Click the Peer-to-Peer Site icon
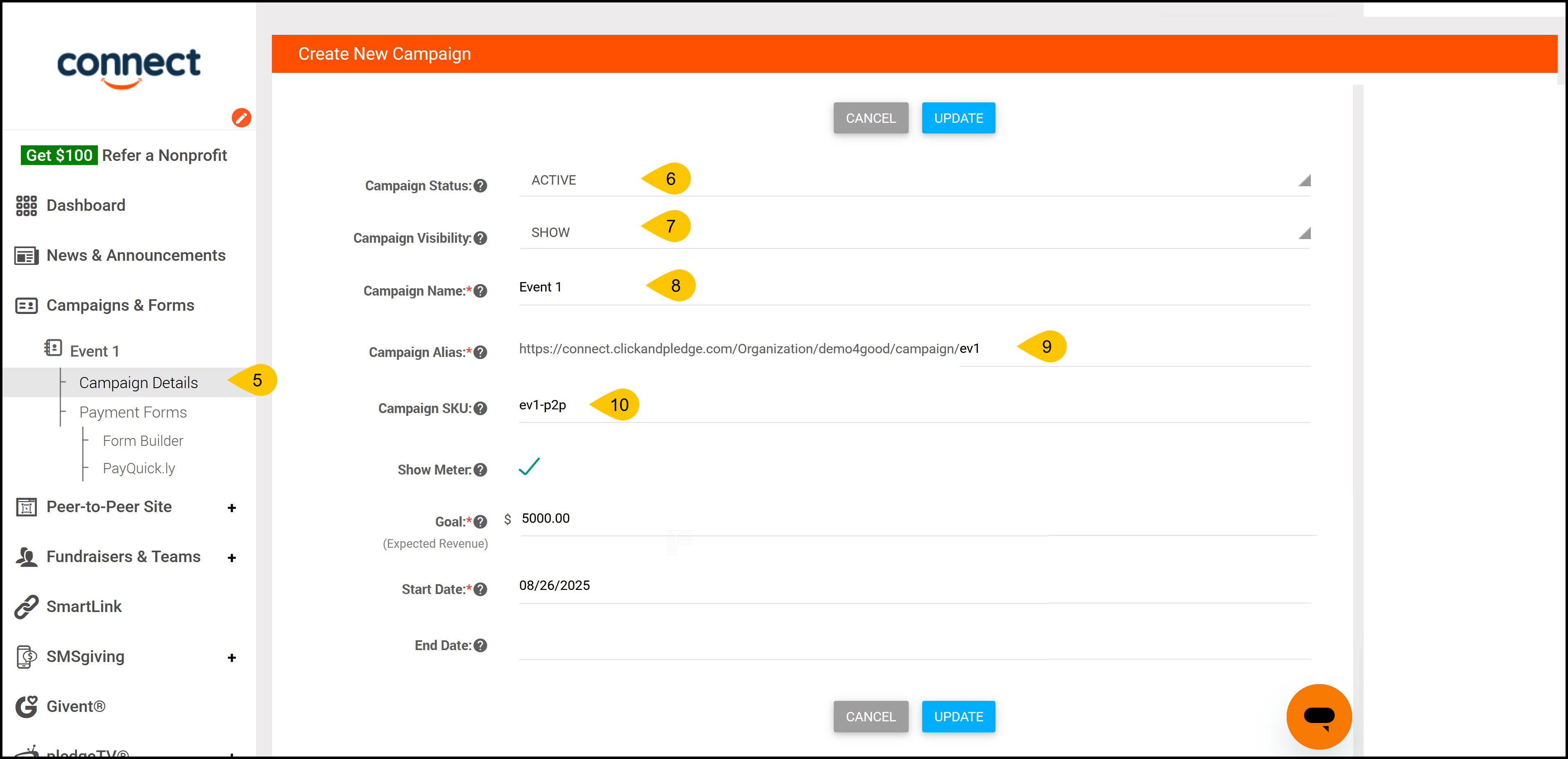This screenshot has width=1568, height=759. tap(26, 507)
